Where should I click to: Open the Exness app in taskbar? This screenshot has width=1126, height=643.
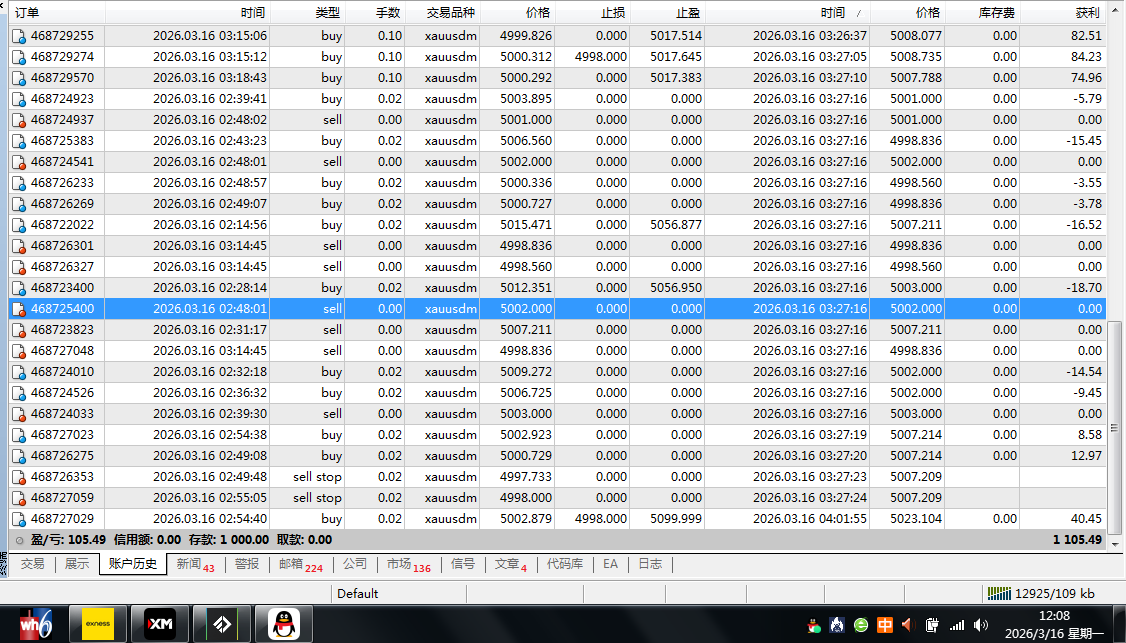pos(98,624)
